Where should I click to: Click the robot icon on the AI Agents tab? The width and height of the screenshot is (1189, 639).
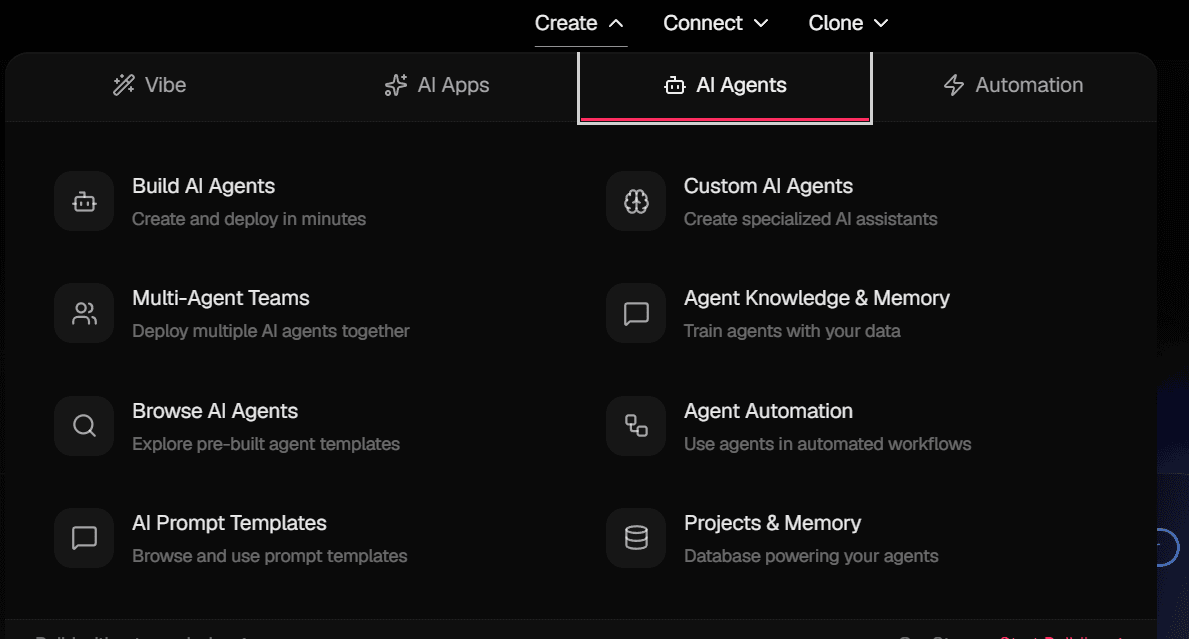[673, 85]
